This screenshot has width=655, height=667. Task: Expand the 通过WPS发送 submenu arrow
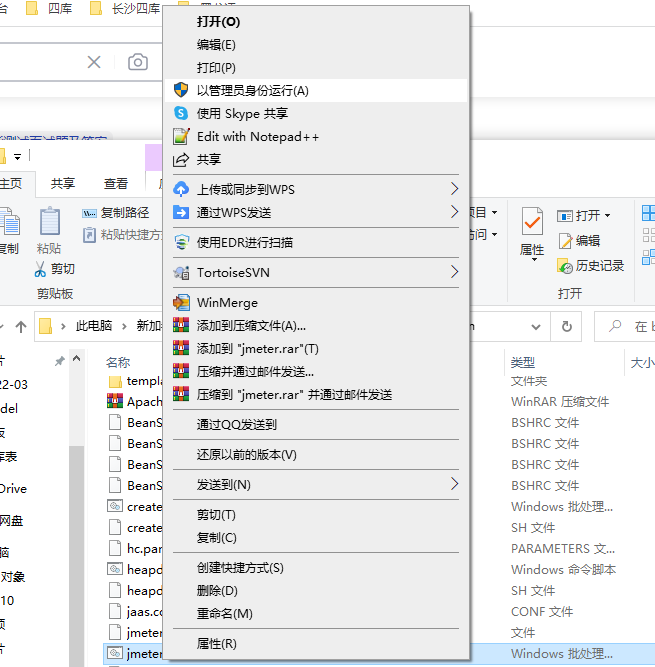coord(454,212)
